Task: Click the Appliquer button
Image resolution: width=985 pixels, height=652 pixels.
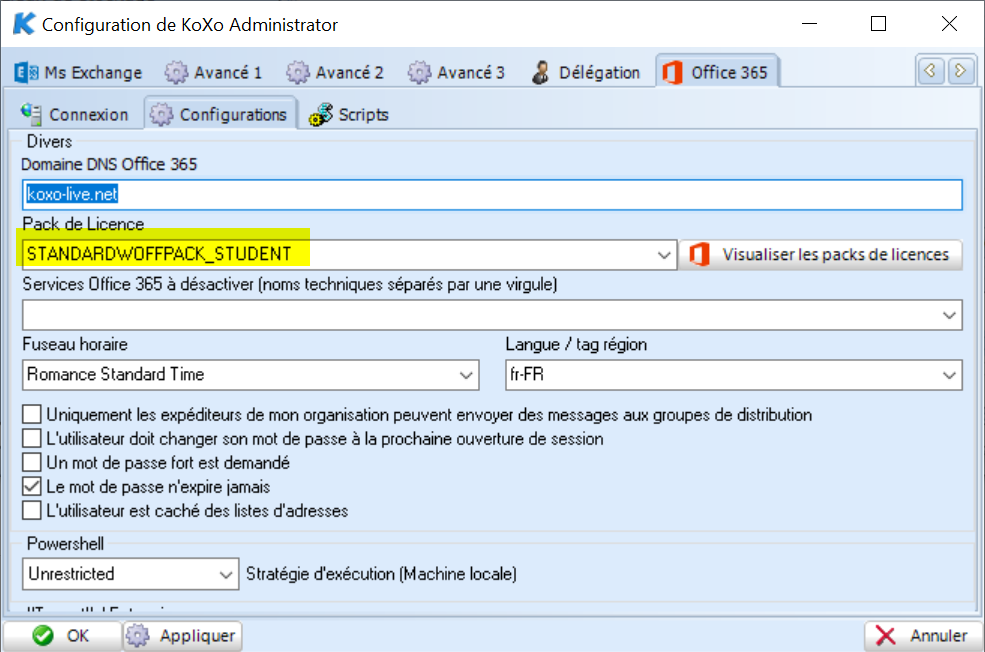Action: pos(182,636)
